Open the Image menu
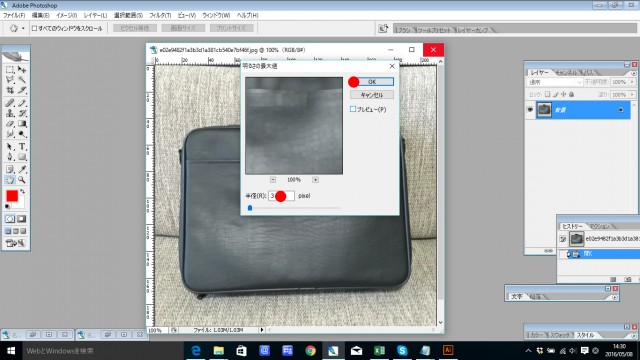The width and height of the screenshot is (640, 360). click(67, 15)
